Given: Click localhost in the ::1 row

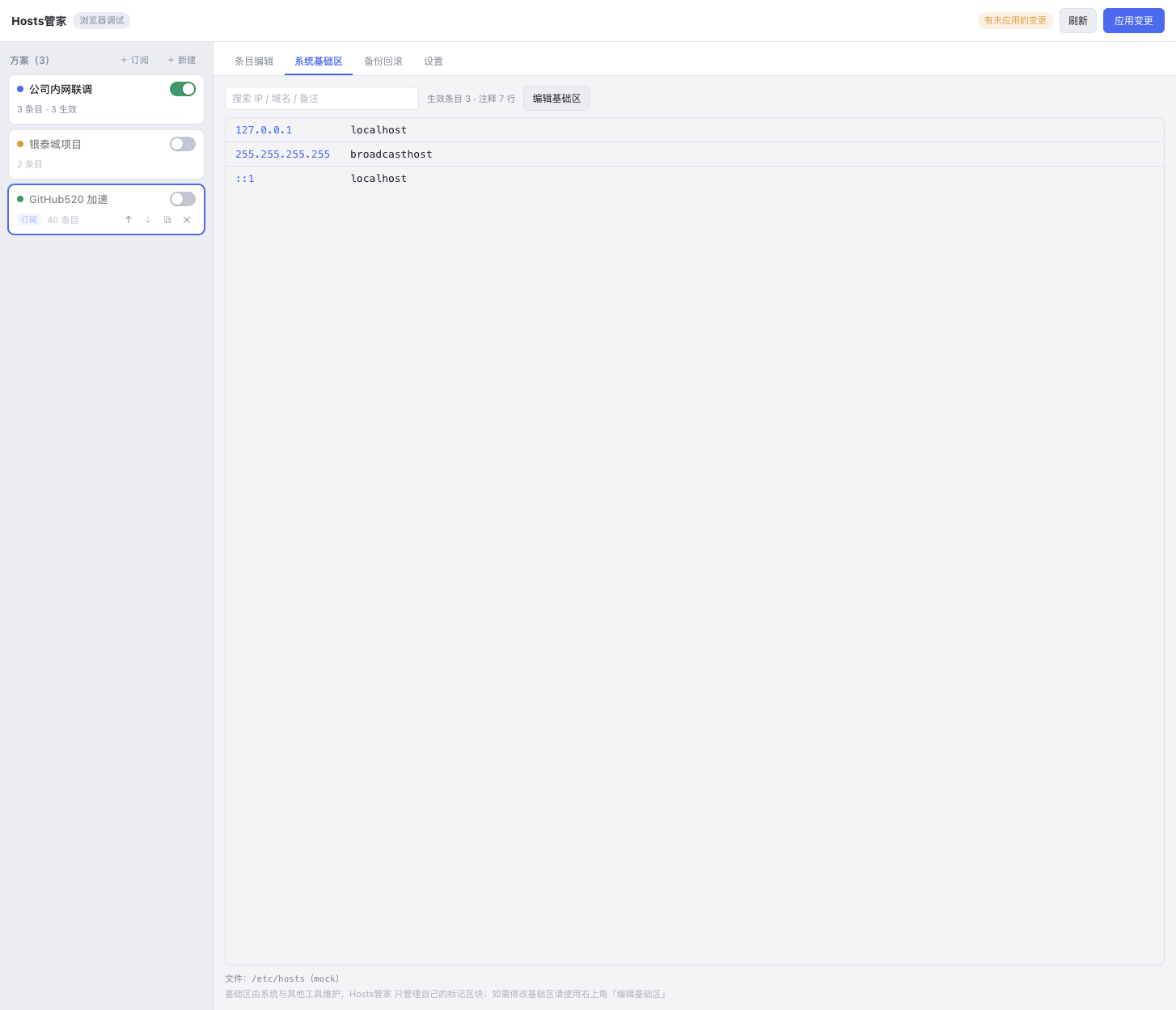Looking at the screenshot, I should [379, 179].
